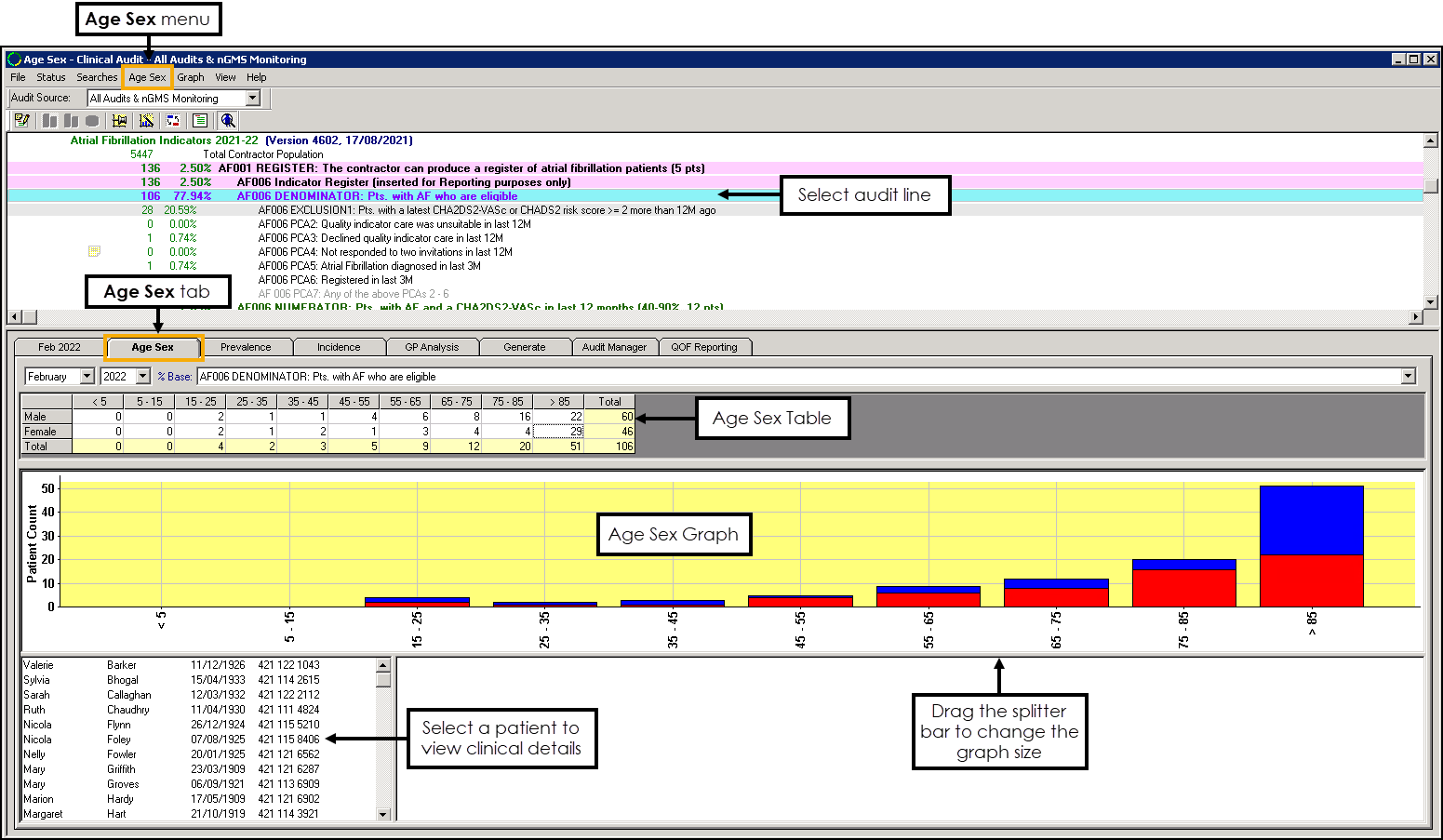
Task: Expand the % Base audit line dropdown
Action: (1408, 377)
